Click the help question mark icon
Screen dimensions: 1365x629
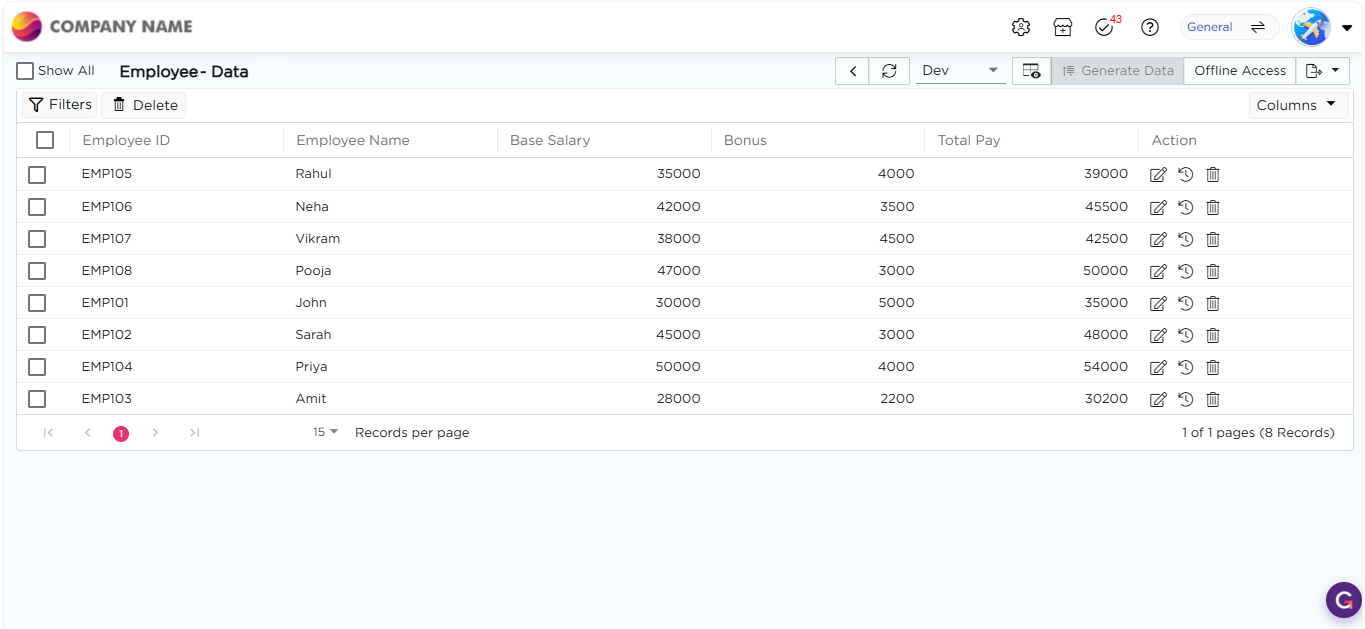point(1150,27)
